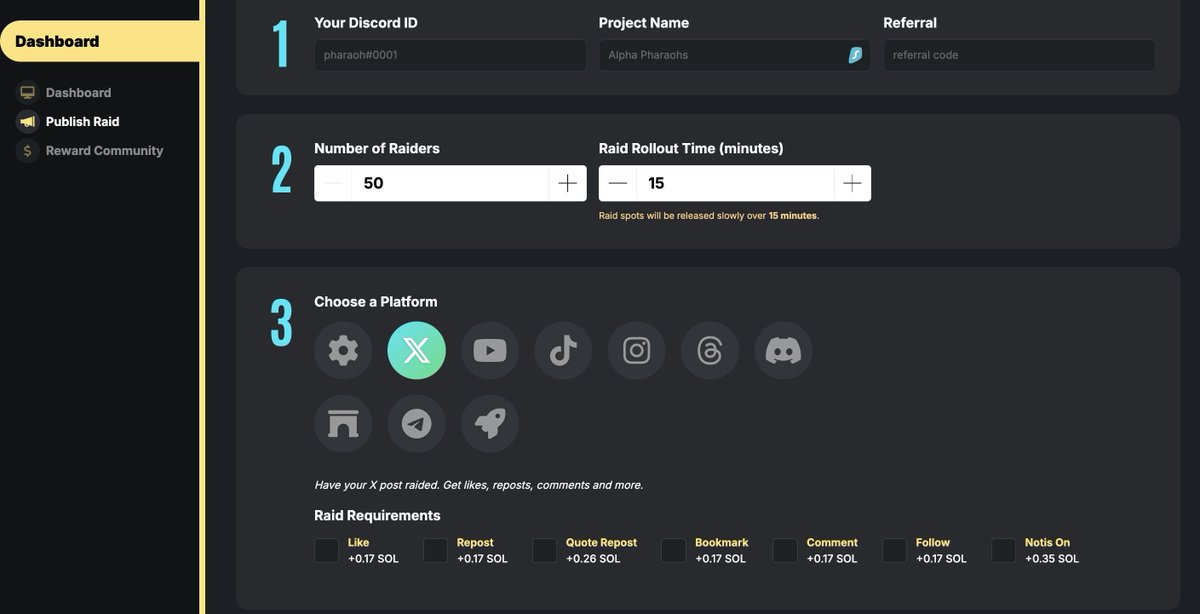Image resolution: width=1200 pixels, height=614 pixels.
Task: Click the project name icon in the field
Action: [855, 55]
